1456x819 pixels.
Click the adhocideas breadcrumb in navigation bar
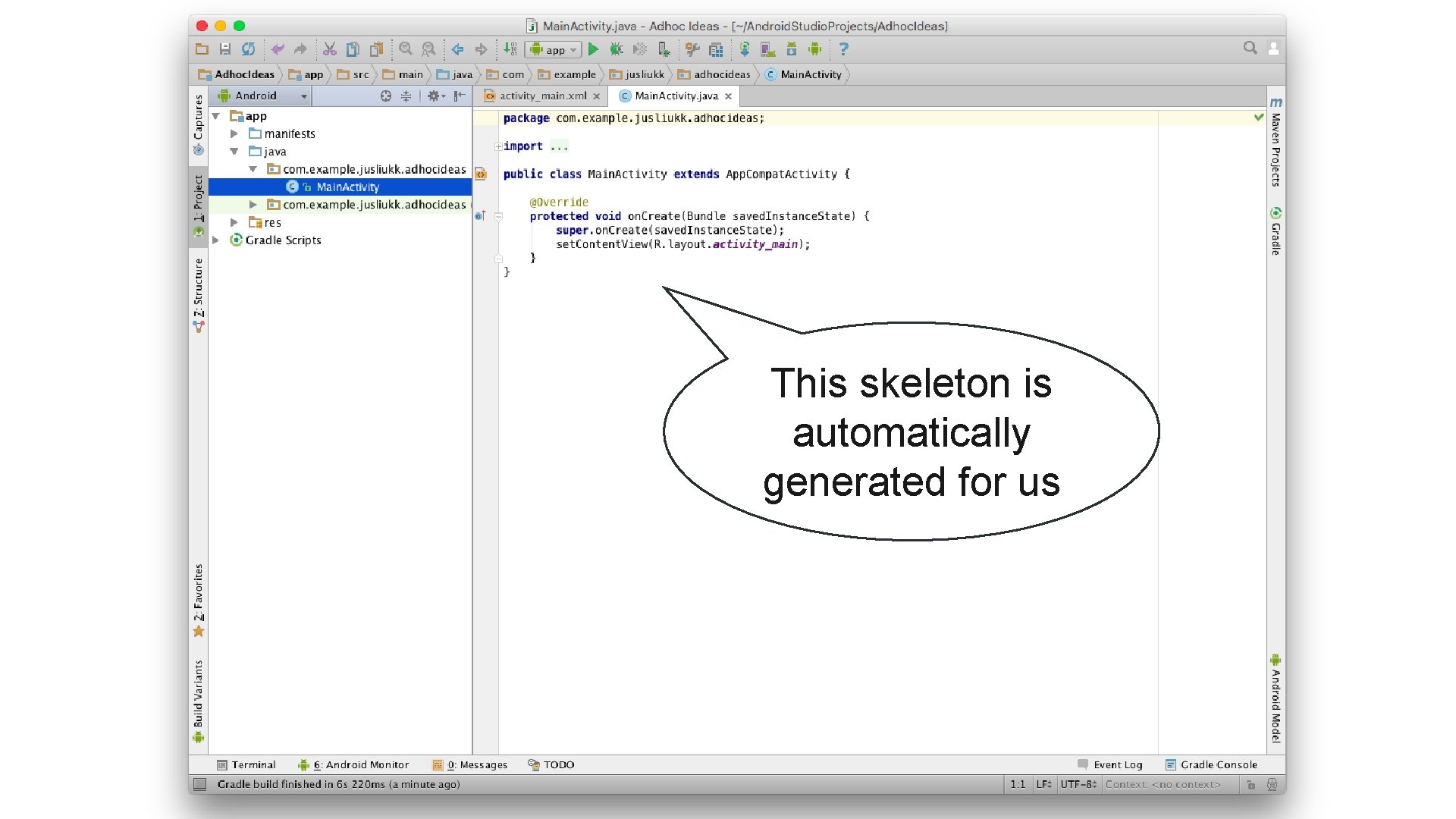[x=721, y=74]
